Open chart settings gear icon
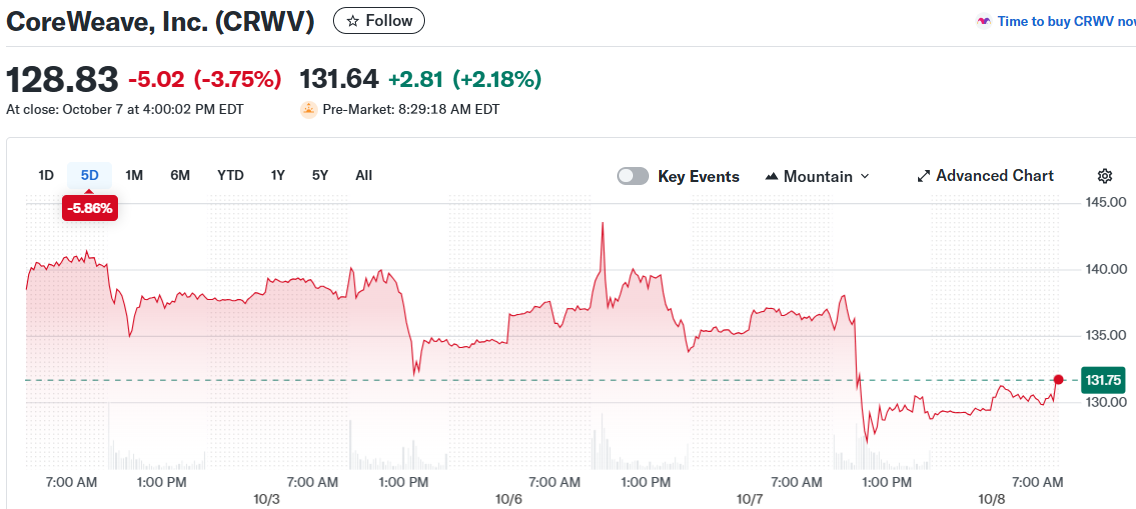This screenshot has height=509, width=1136. [x=1105, y=176]
